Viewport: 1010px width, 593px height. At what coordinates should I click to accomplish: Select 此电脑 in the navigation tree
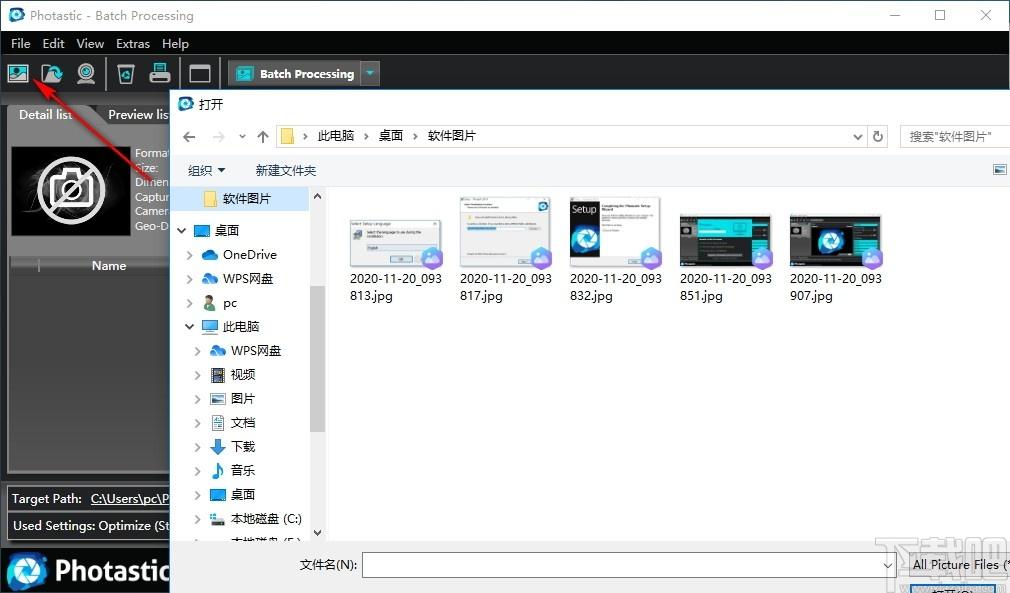tap(240, 327)
